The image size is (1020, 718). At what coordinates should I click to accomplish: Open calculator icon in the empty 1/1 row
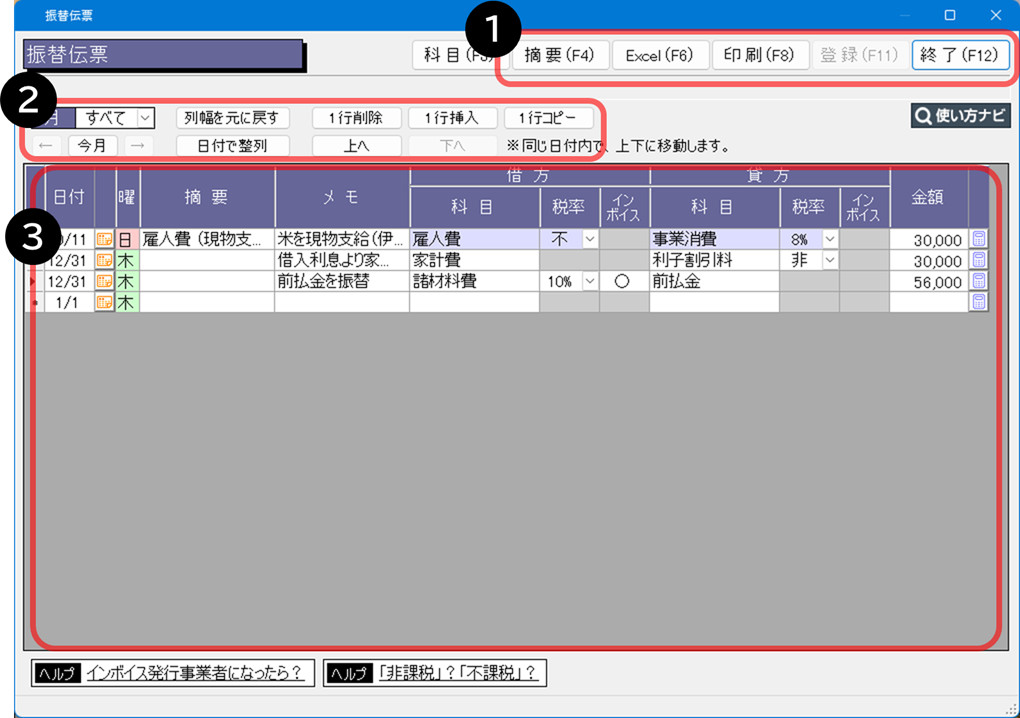point(978,302)
